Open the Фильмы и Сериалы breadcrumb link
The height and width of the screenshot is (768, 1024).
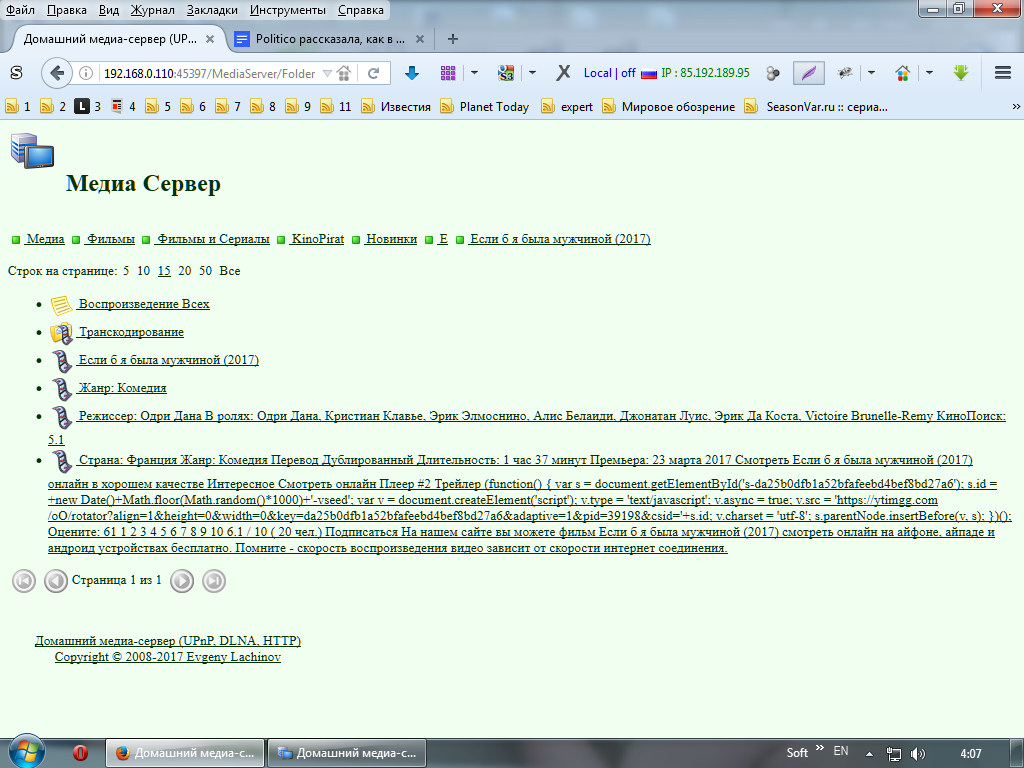[213, 239]
